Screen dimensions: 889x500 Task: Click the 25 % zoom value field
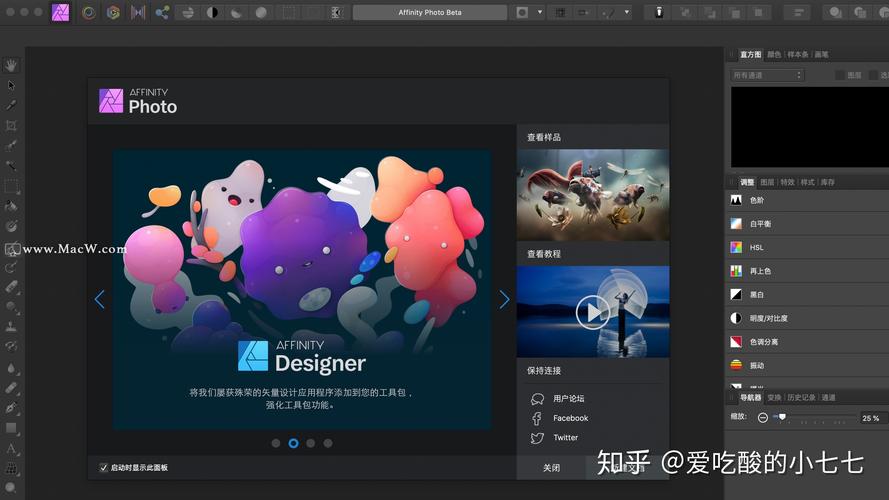coord(874,418)
